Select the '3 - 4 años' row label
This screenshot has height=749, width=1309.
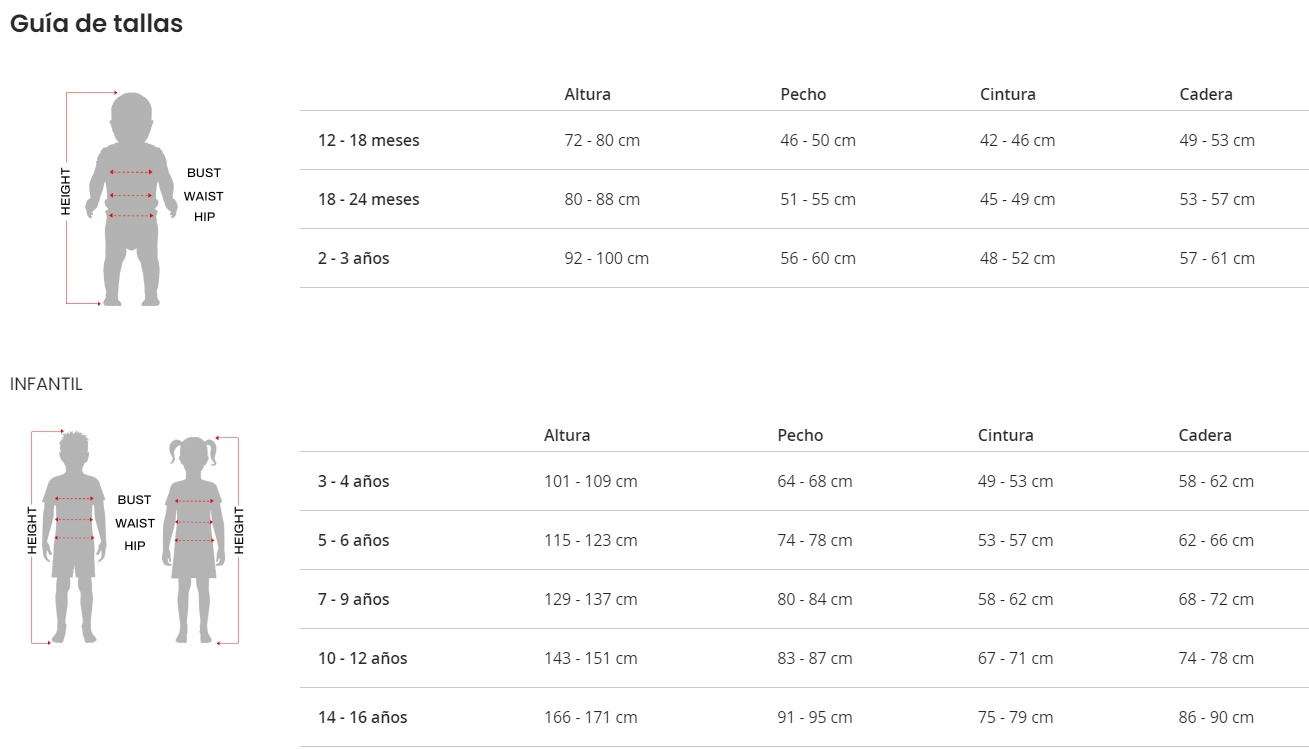pos(353,481)
